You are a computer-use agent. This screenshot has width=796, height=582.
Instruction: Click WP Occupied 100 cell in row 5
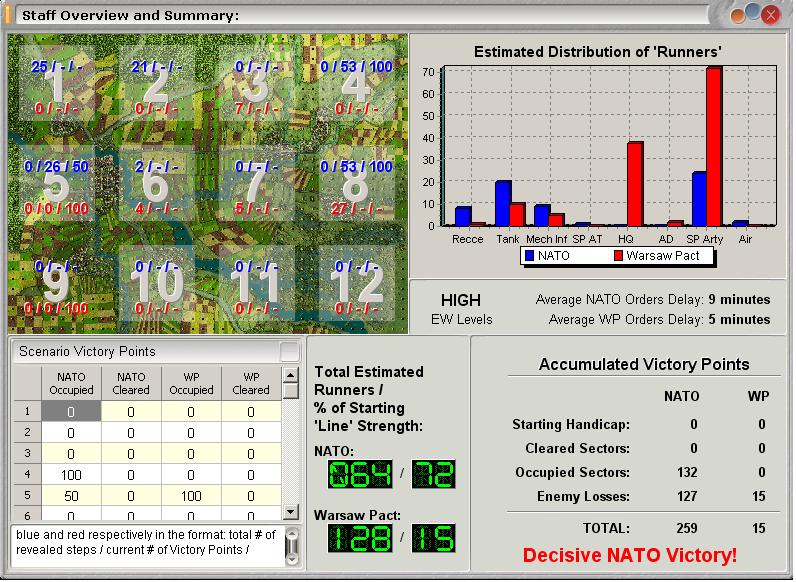[x=191, y=495]
